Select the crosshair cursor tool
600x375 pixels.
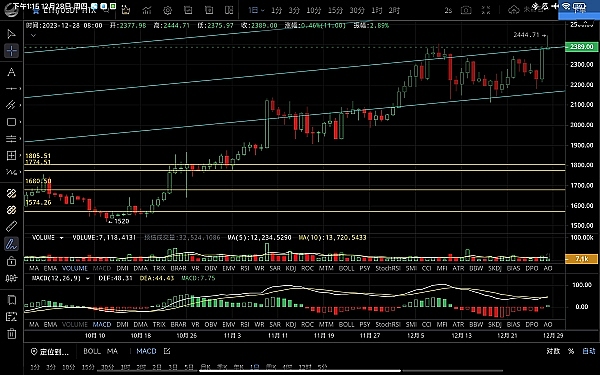point(11,51)
